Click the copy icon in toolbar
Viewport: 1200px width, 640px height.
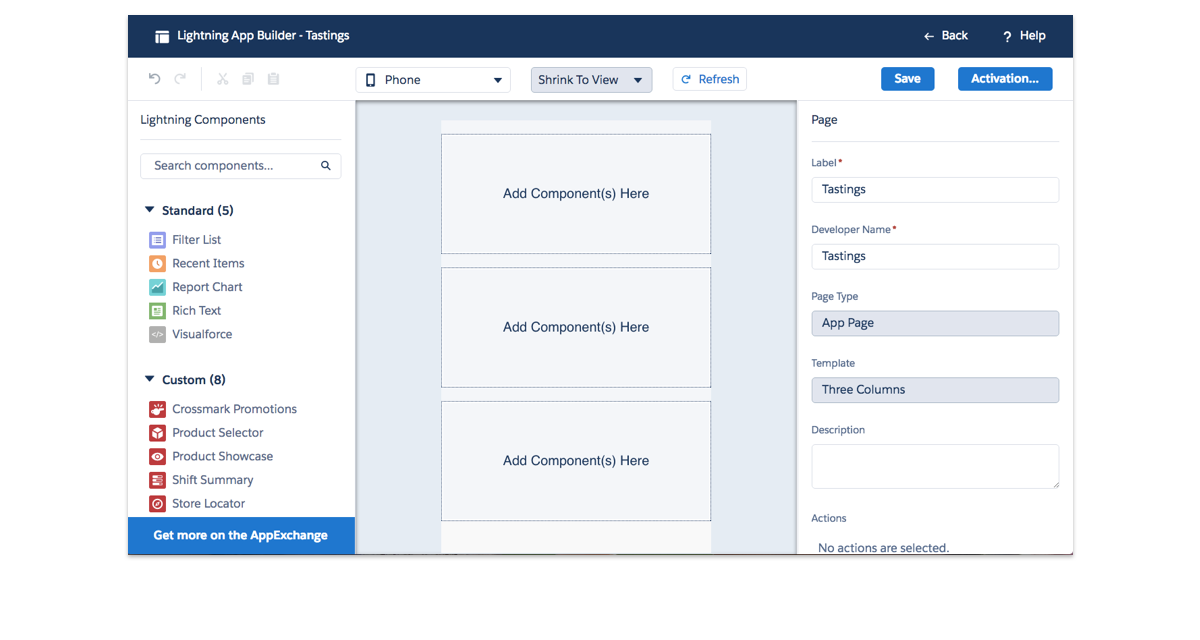pos(248,79)
